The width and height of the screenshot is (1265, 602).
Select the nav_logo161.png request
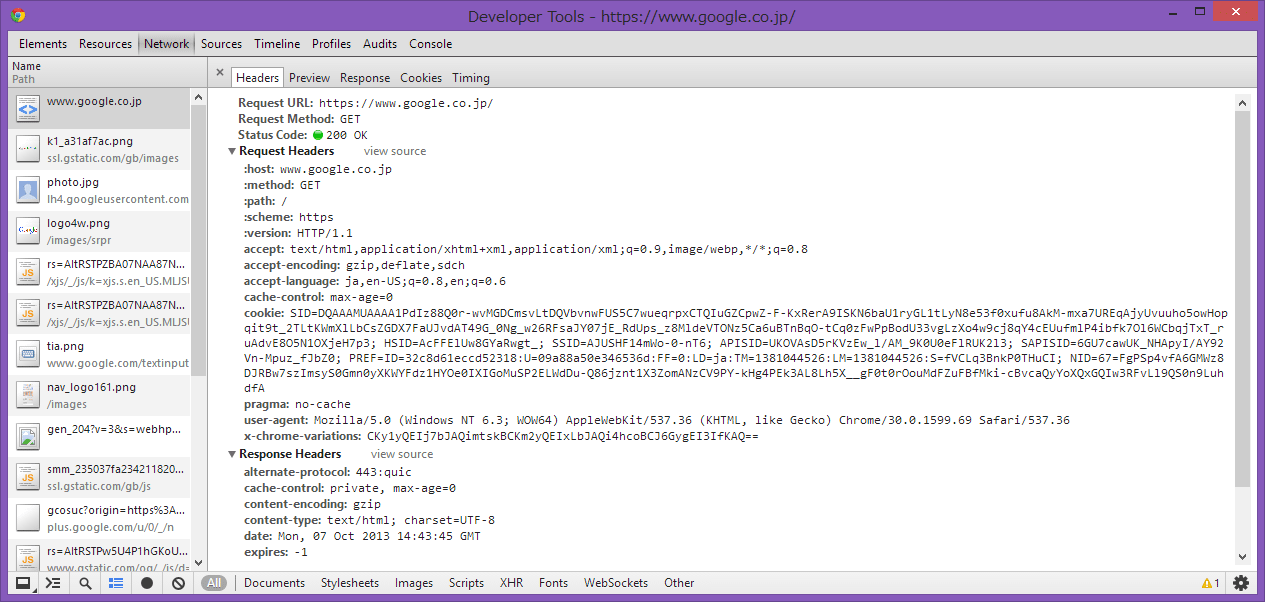(x=98, y=395)
